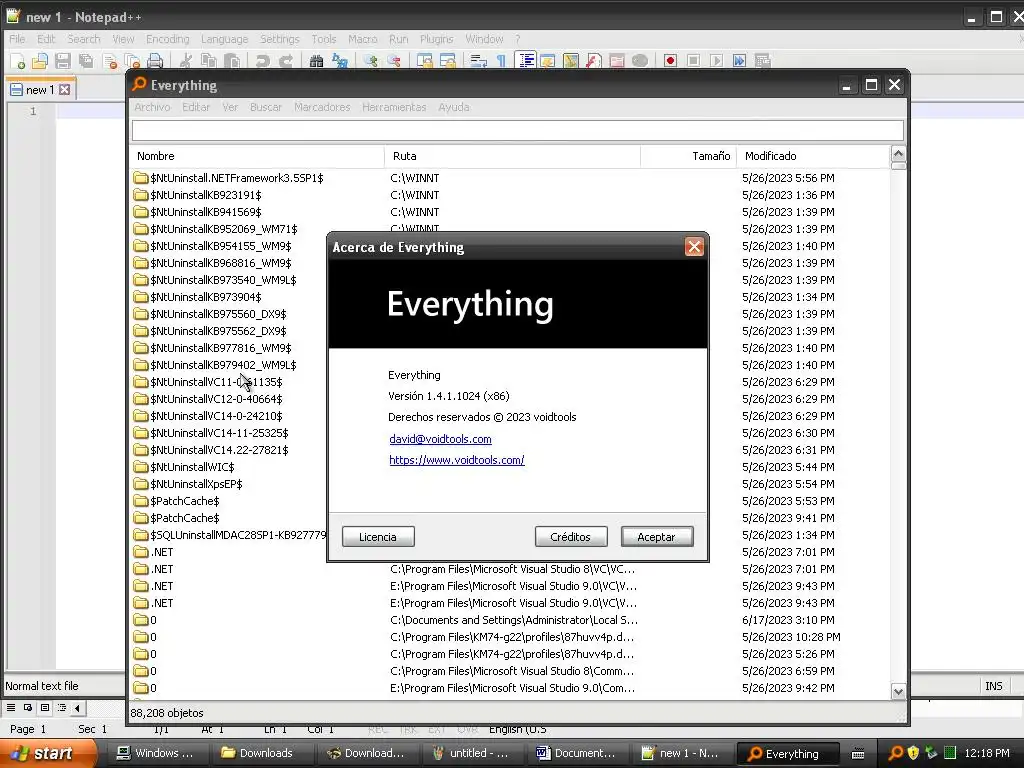Select the $NtUninstallXpsEP$ folder row
Image resolution: width=1024 pixels, height=768 pixels.
[229, 484]
